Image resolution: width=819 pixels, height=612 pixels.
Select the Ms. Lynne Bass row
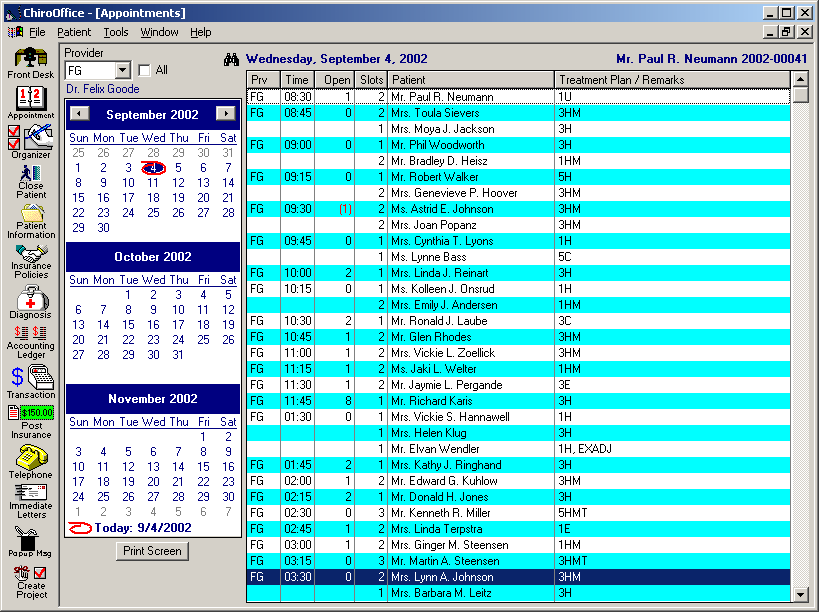tap(518, 257)
